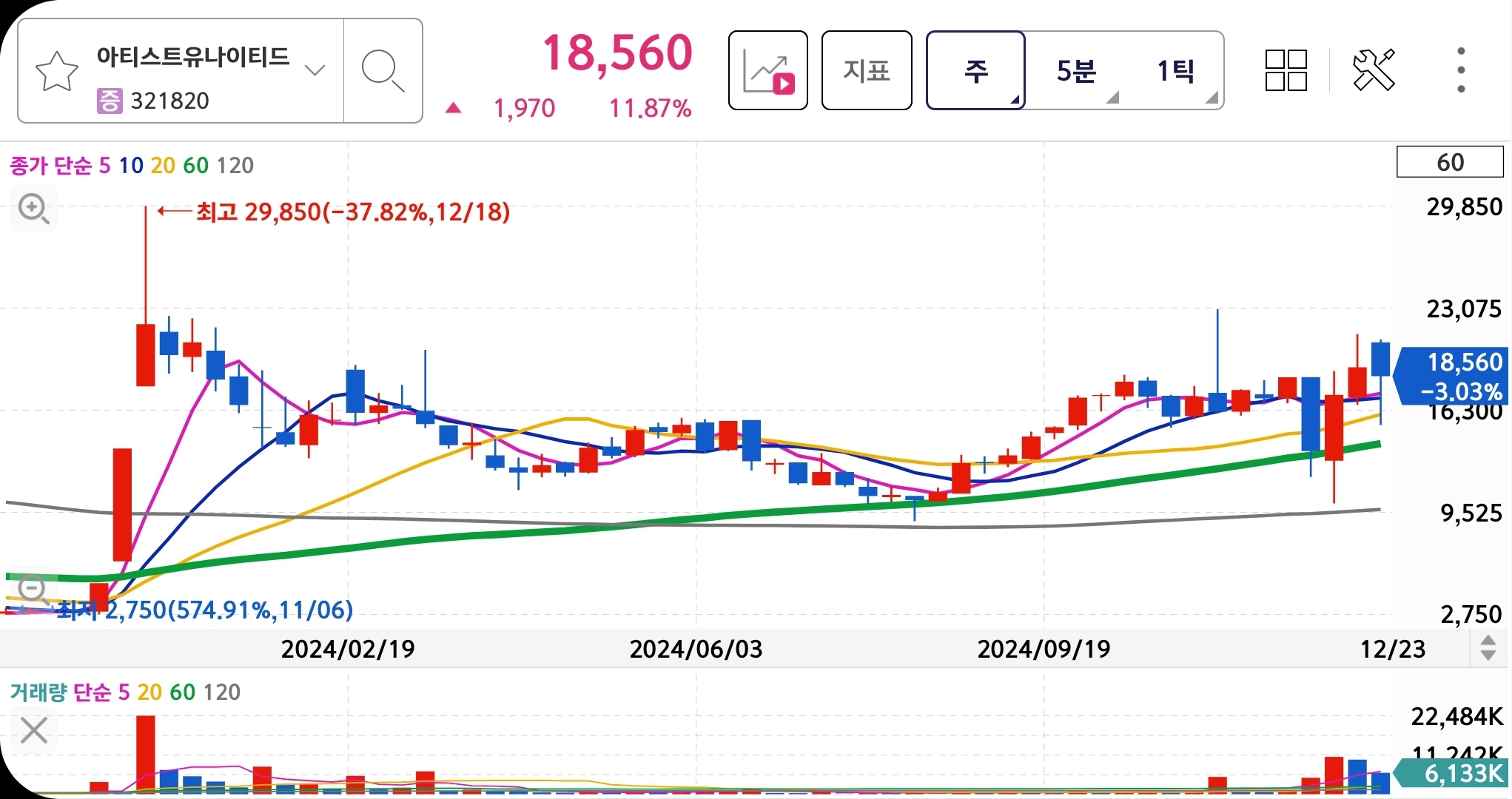Click current price 18,560 header

pos(617,53)
